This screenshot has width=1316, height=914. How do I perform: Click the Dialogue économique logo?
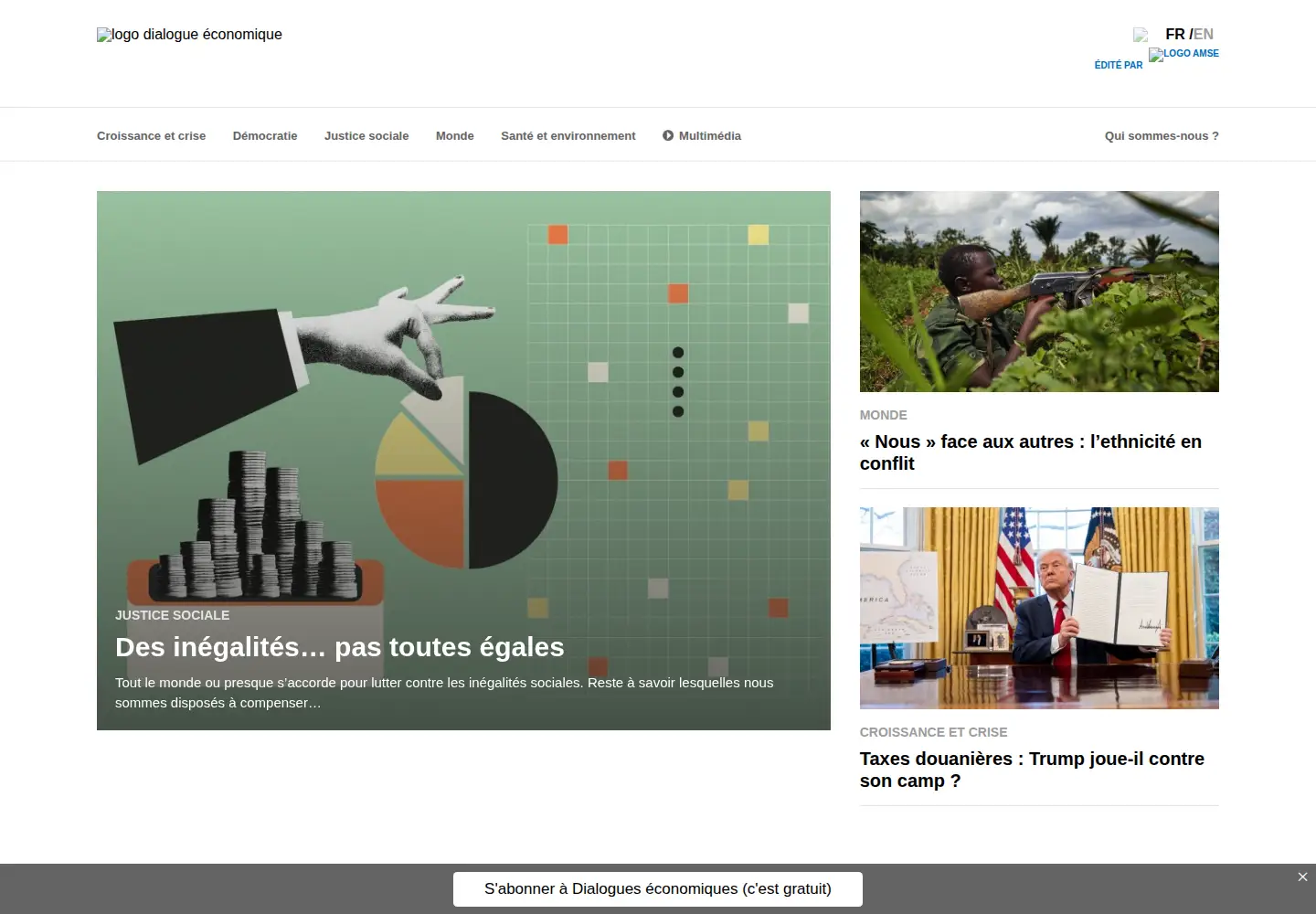coord(189,35)
